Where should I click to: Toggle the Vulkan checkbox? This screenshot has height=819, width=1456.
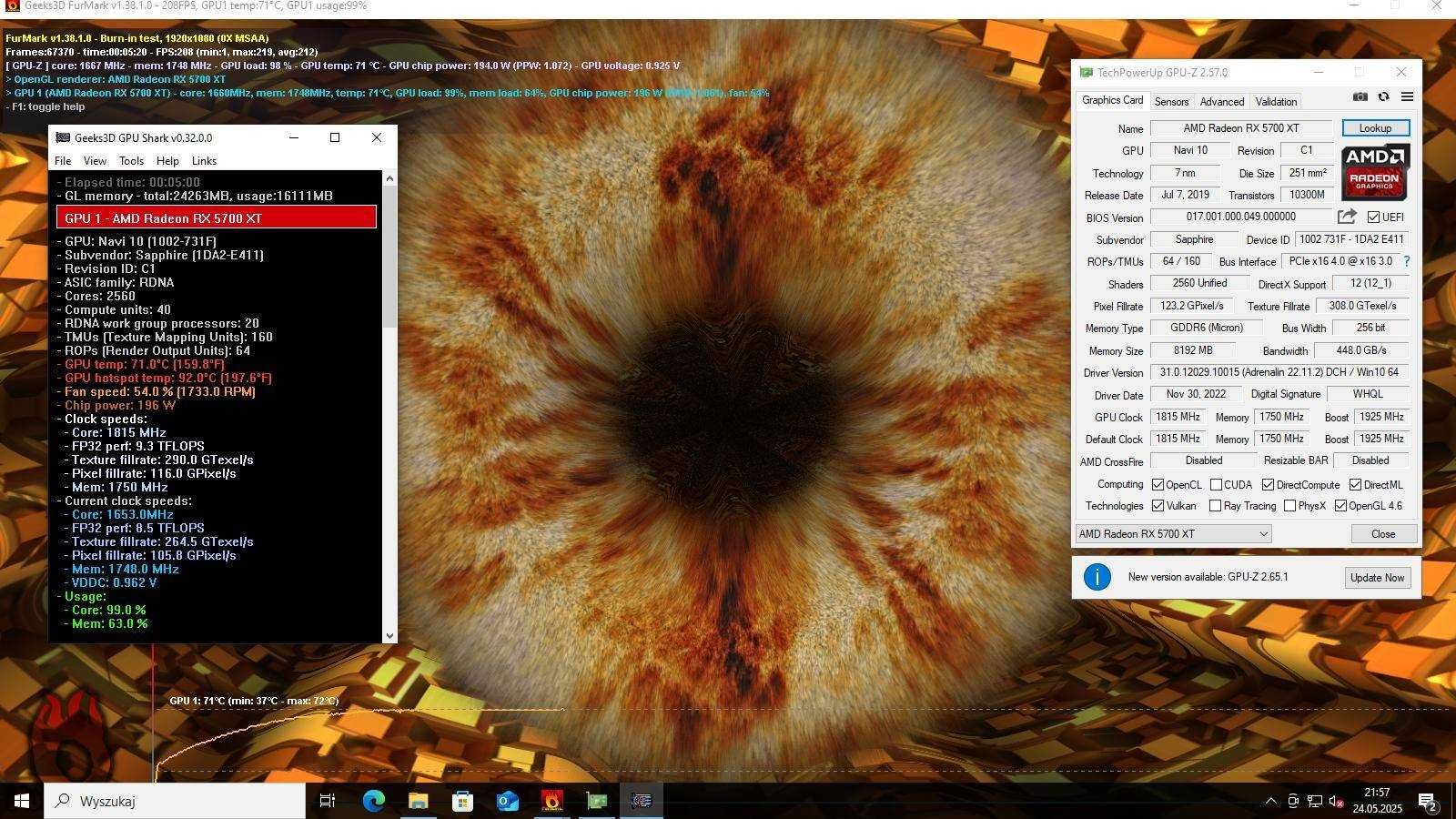click(x=1158, y=506)
